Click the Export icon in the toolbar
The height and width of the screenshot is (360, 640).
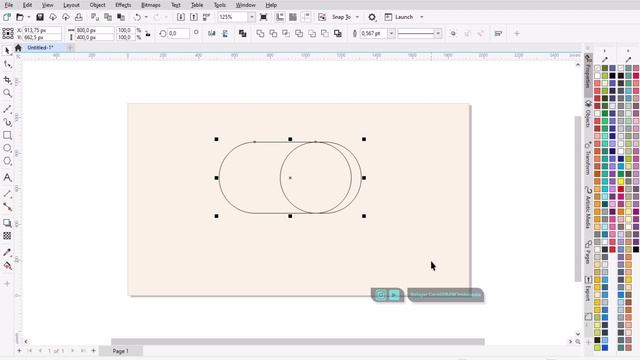[x=194, y=17]
